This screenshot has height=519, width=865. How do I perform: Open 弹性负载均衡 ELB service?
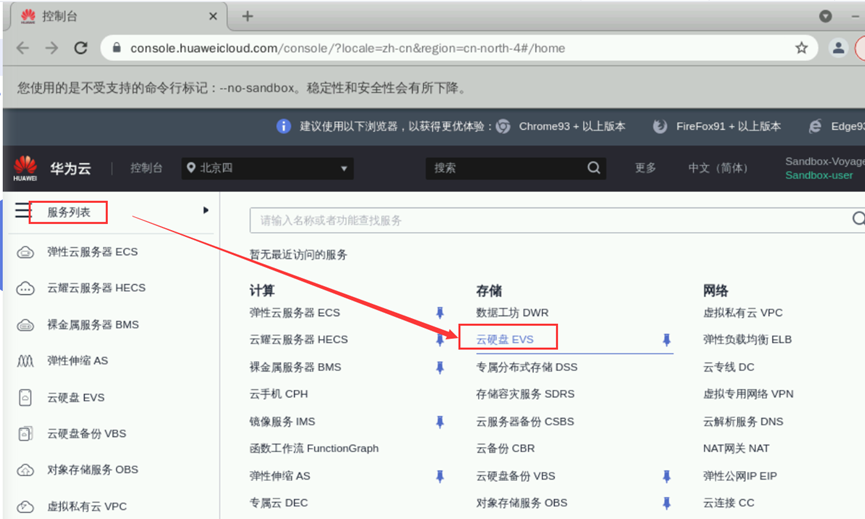747,340
